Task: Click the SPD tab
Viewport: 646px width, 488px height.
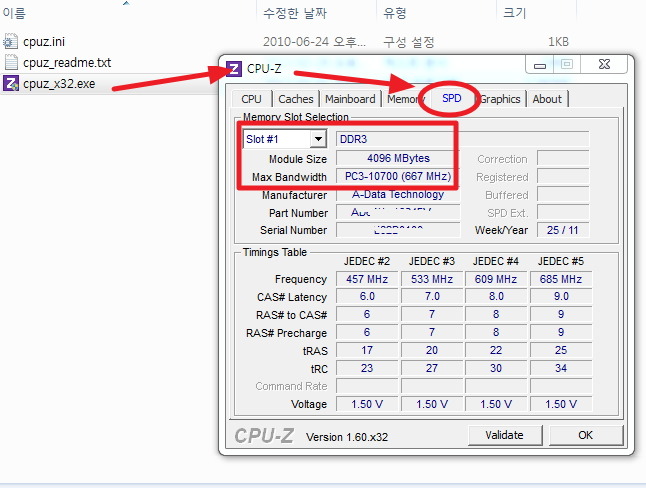Action: [x=451, y=99]
